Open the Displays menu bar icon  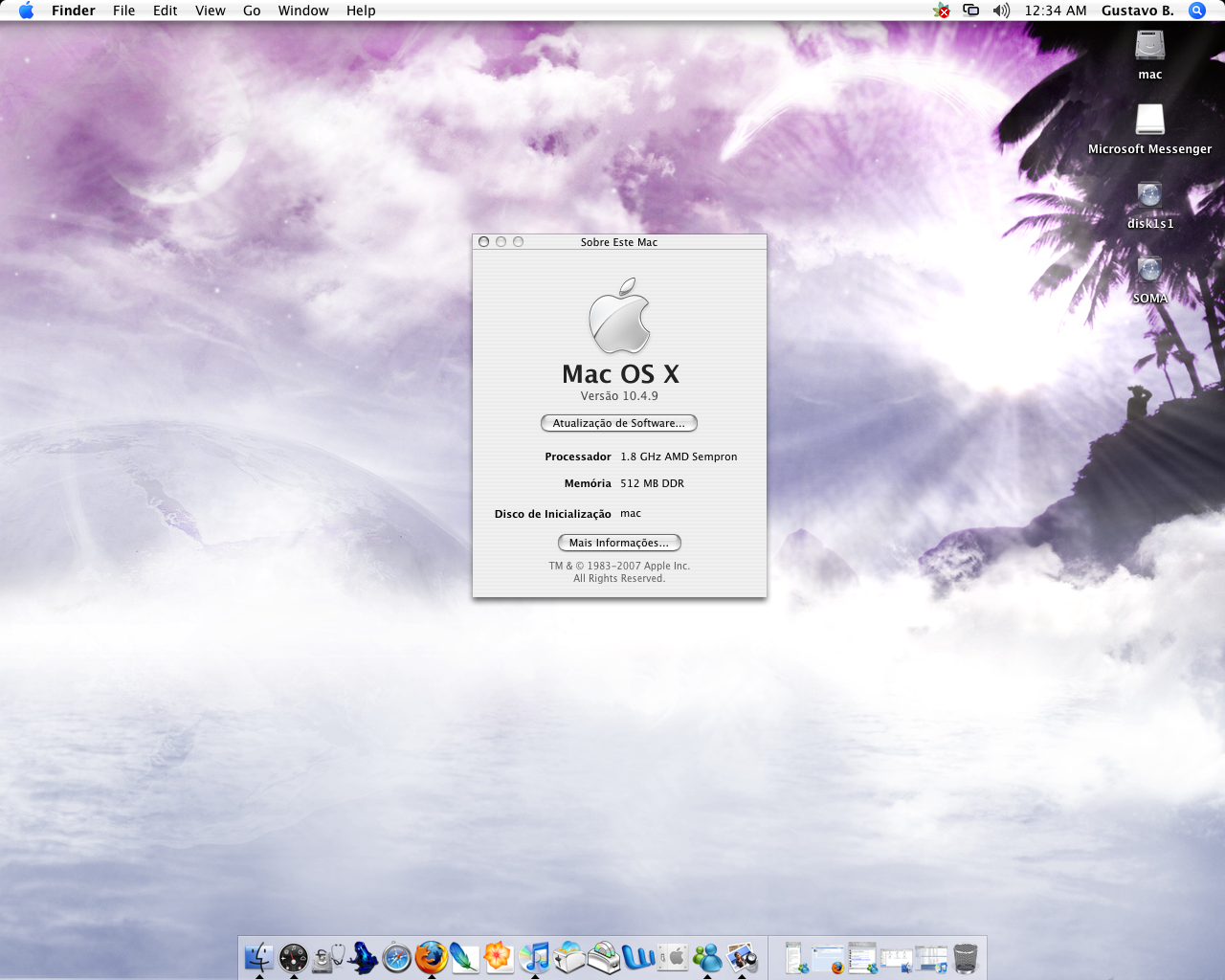(970, 11)
